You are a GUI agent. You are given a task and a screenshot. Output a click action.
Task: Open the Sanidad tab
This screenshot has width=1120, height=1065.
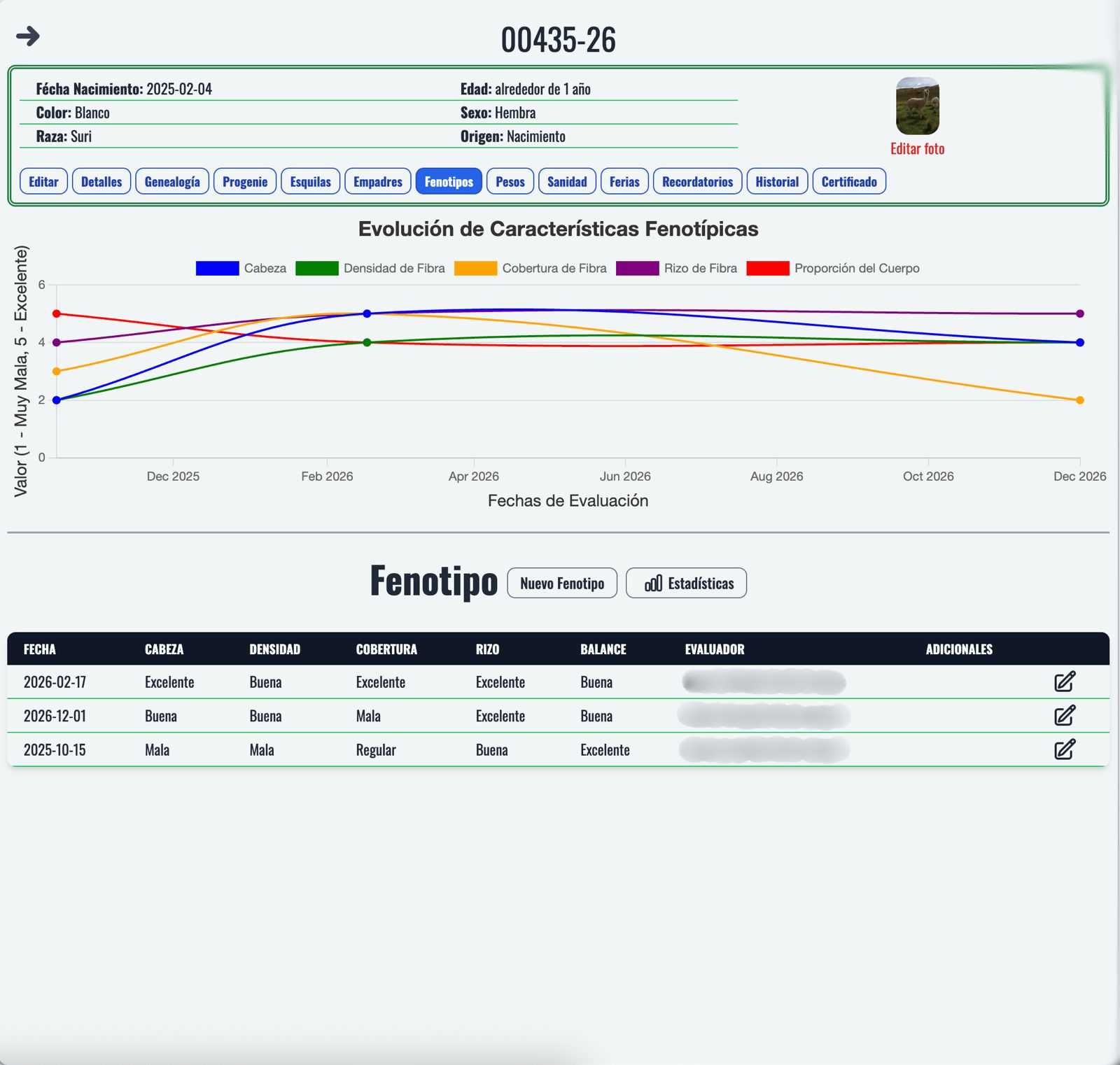[x=567, y=181]
